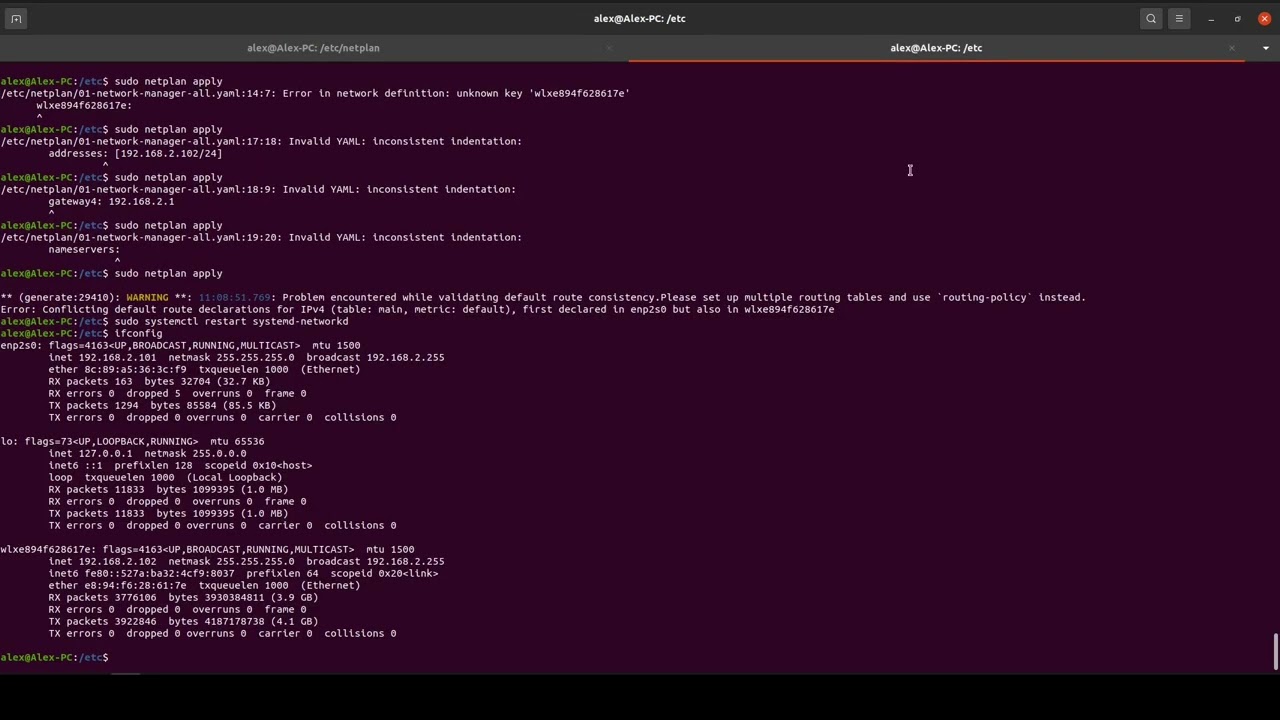Image resolution: width=1280 pixels, height=720 pixels.
Task: Click 'inet 192.168.2.101' address line
Action: point(246,357)
